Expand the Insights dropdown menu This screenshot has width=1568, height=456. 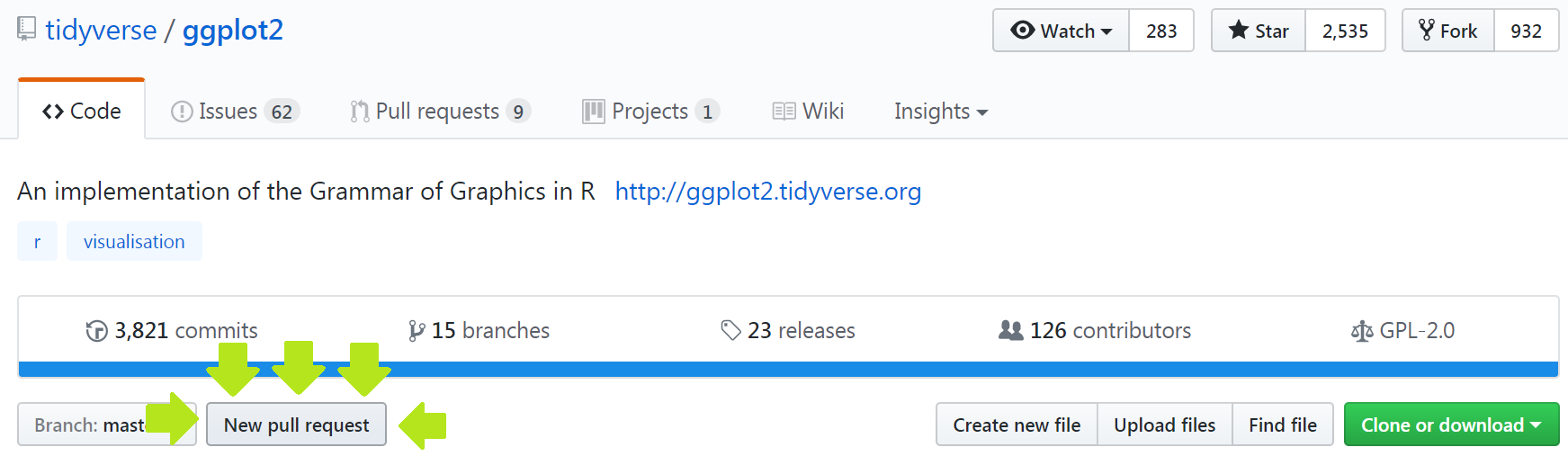click(940, 112)
